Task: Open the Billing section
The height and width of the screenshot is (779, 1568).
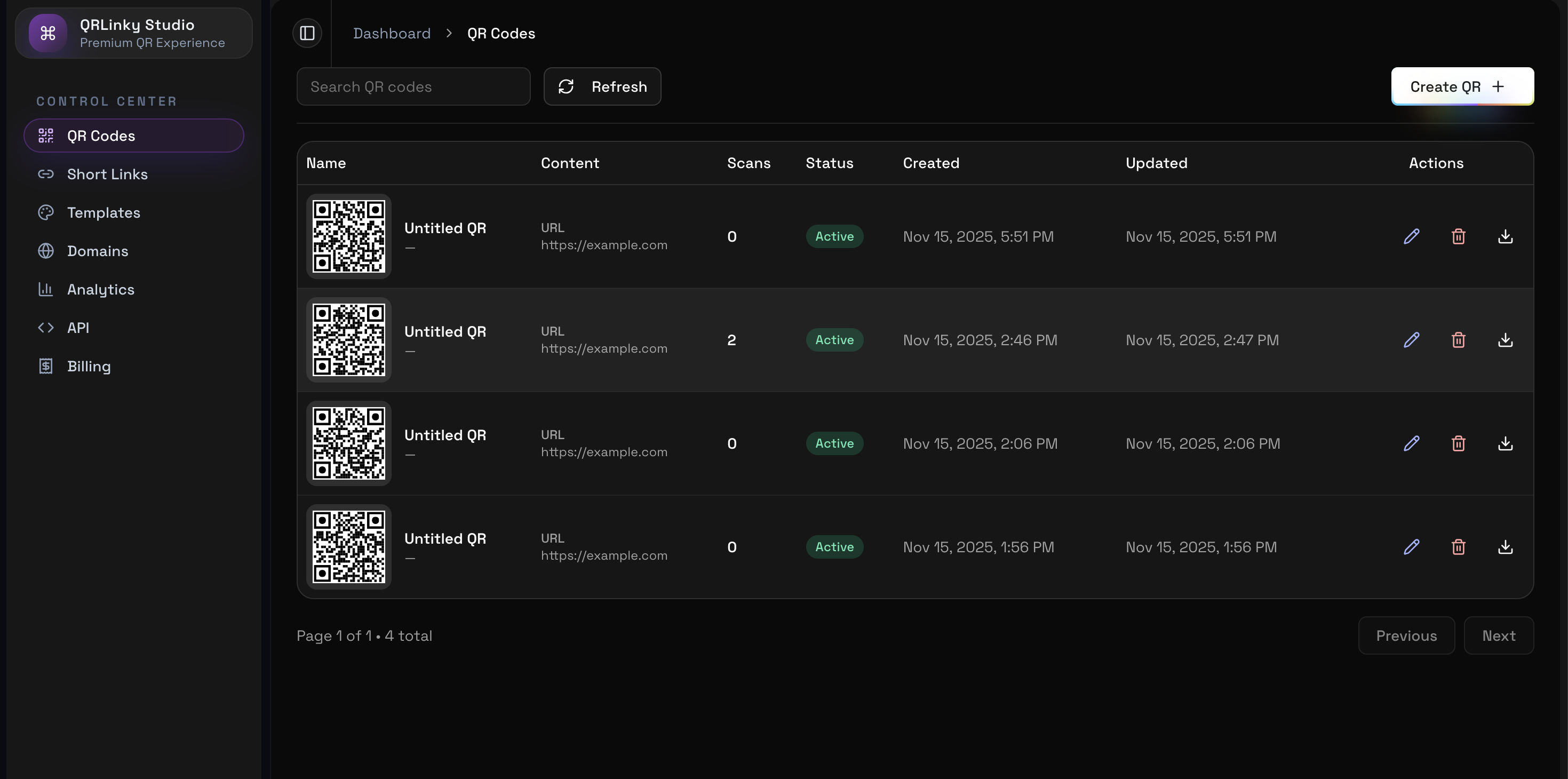Action: pyautogui.click(x=89, y=366)
